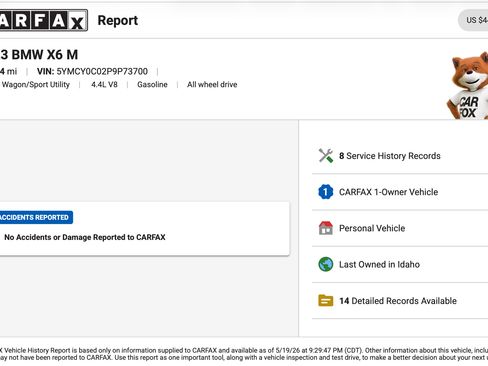The width and height of the screenshot is (488, 366).
Task: Click the wrench and screwdriver service icon
Action: tap(326, 156)
